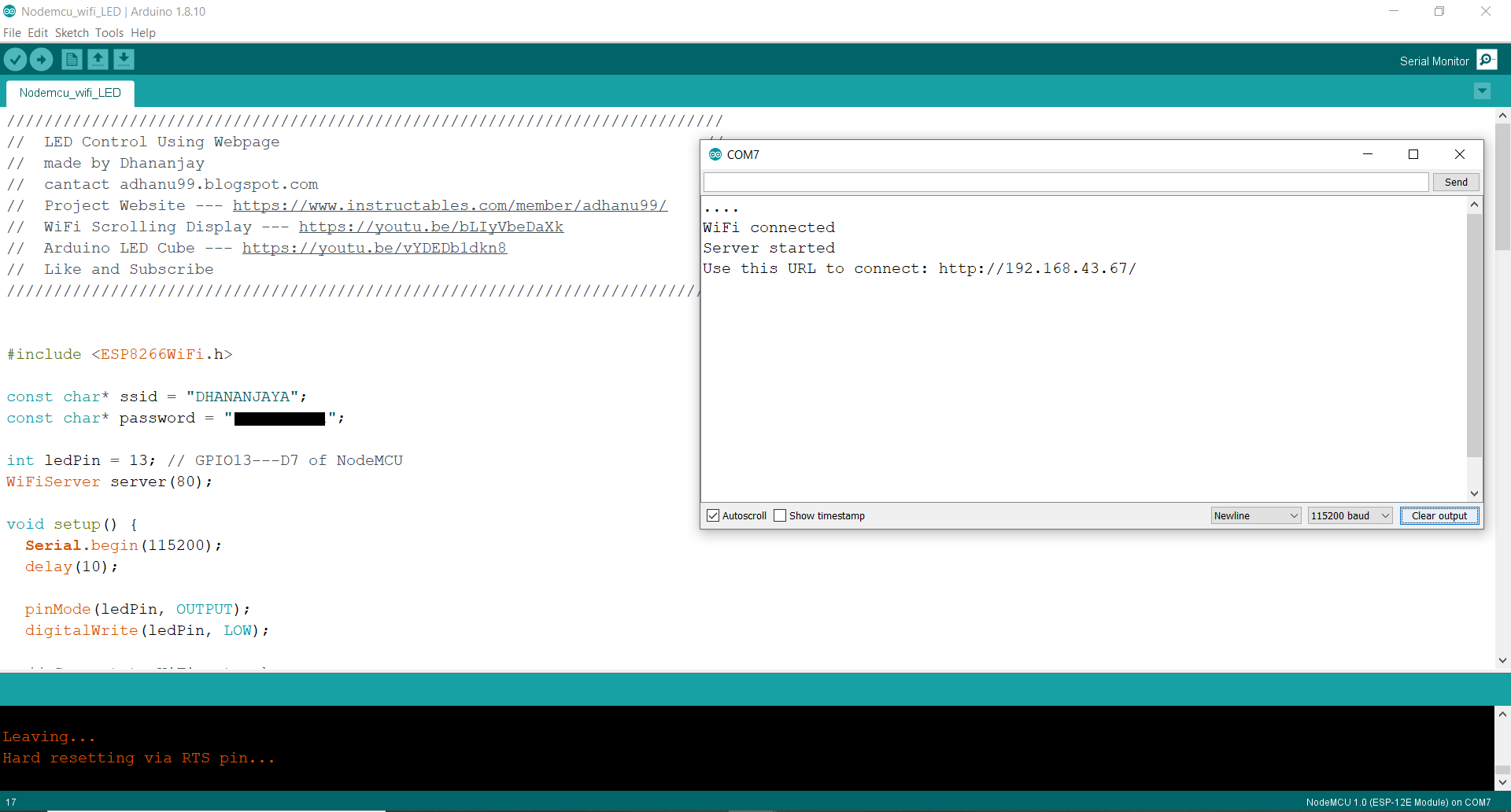This screenshot has height=812, width=1511.
Task: Focus the serial monitor input field
Action: point(1066,182)
